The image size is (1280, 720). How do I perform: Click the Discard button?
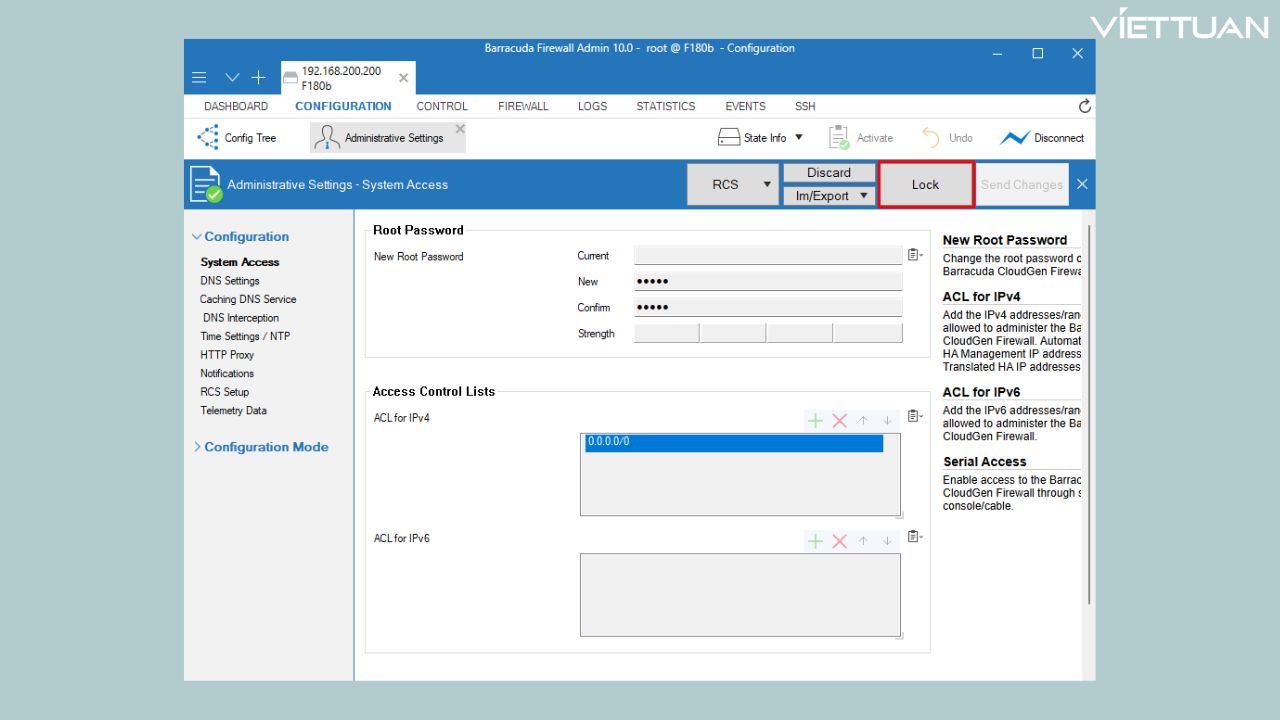(x=828, y=173)
